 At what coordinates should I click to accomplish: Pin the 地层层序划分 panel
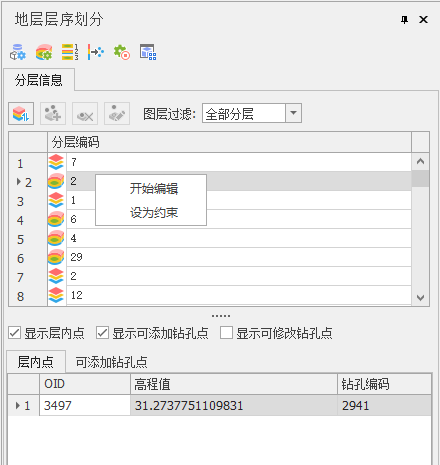[404, 20]
